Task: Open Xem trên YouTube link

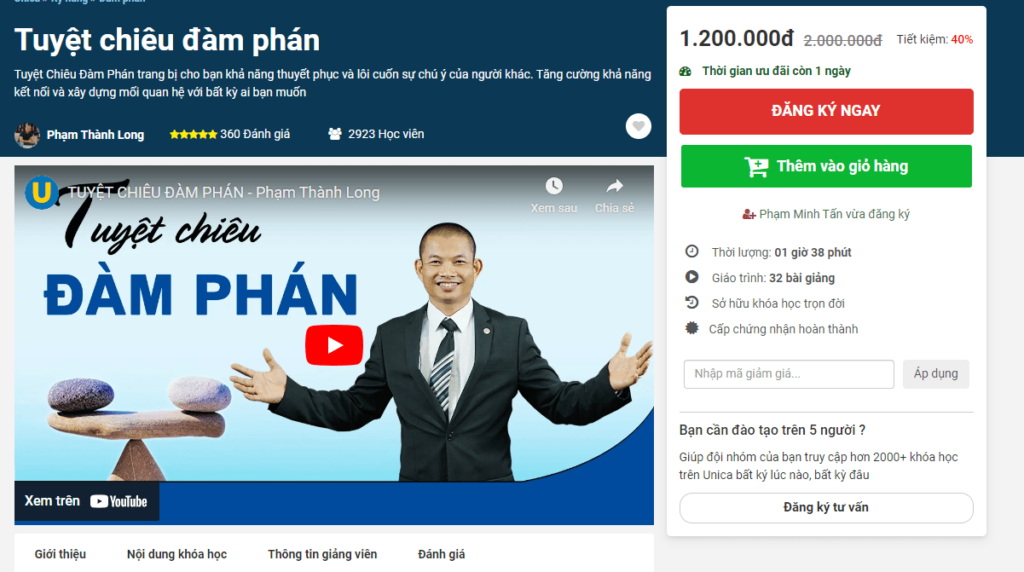Action: (x=86, y=501)
